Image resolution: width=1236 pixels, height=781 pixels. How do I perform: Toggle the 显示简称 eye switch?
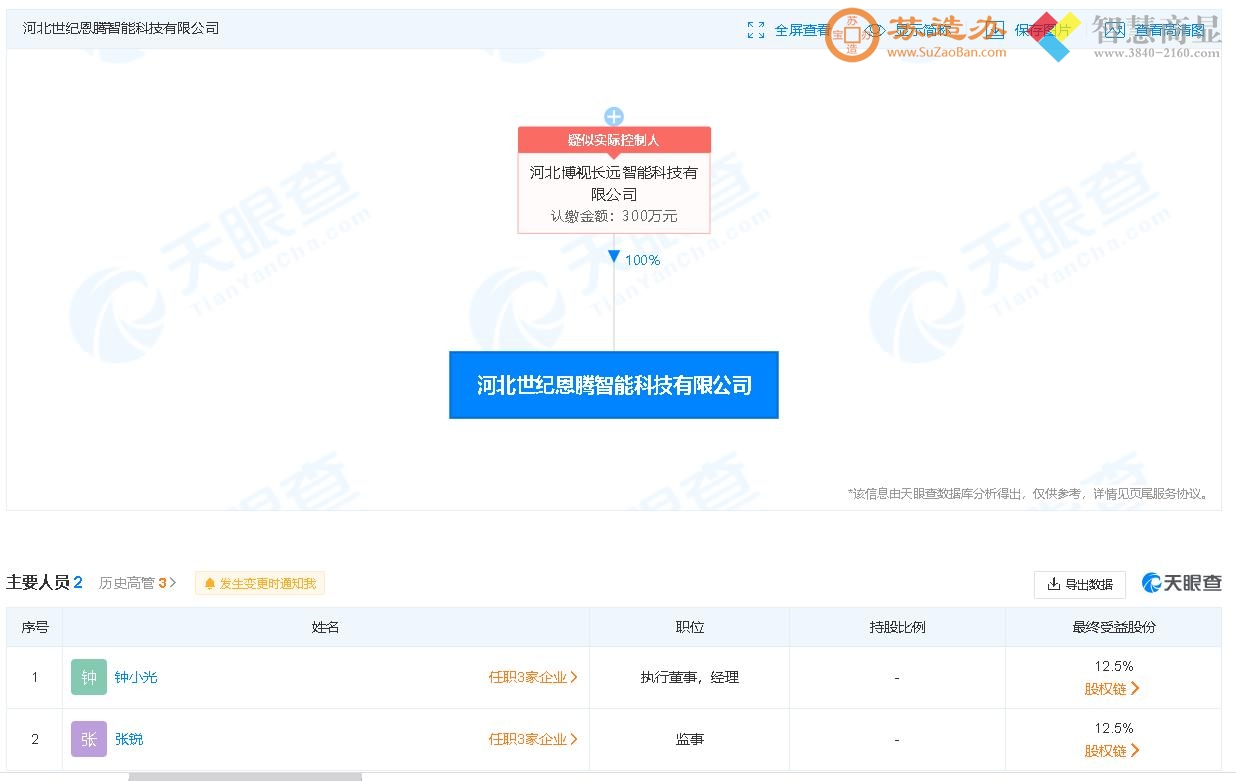pyautogui.click(x=874, y=29)
